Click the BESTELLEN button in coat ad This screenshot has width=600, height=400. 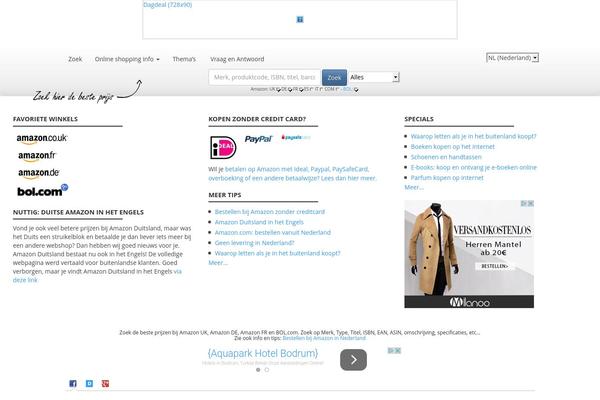point(495,266)
